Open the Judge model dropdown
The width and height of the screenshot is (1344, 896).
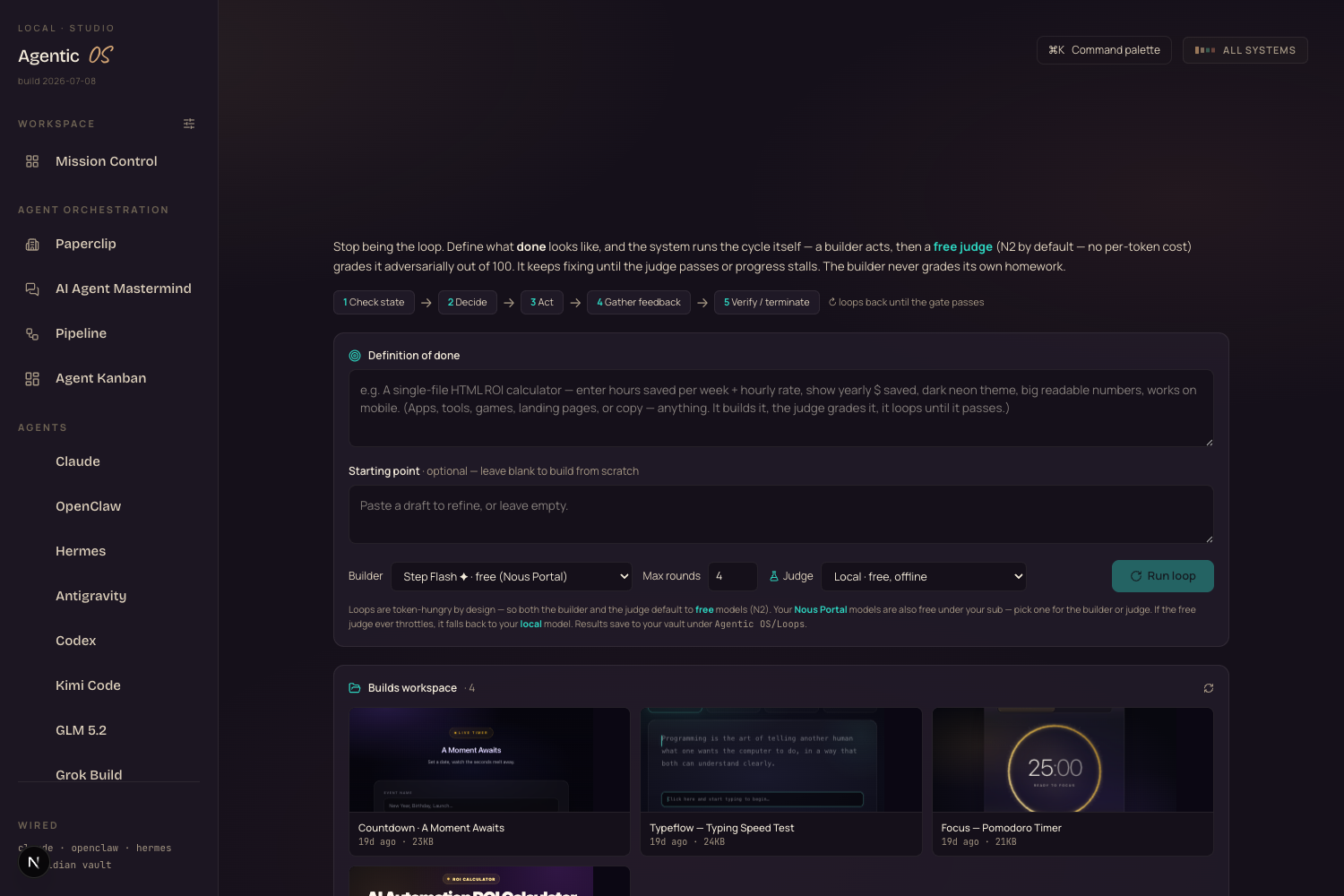[924, 576]
